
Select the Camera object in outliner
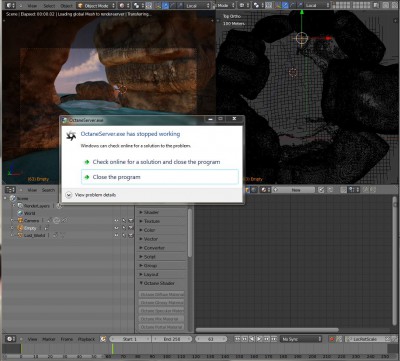click(31, 221)
